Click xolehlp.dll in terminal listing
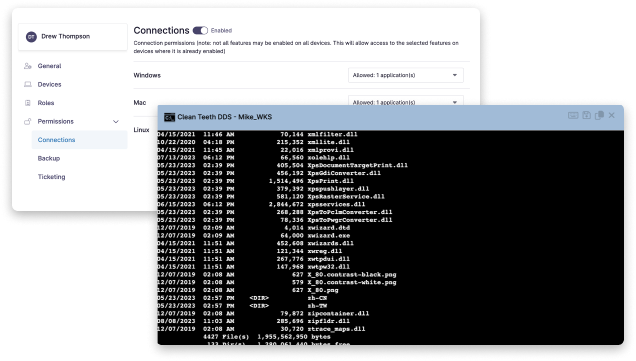 [x=329, y=158]
